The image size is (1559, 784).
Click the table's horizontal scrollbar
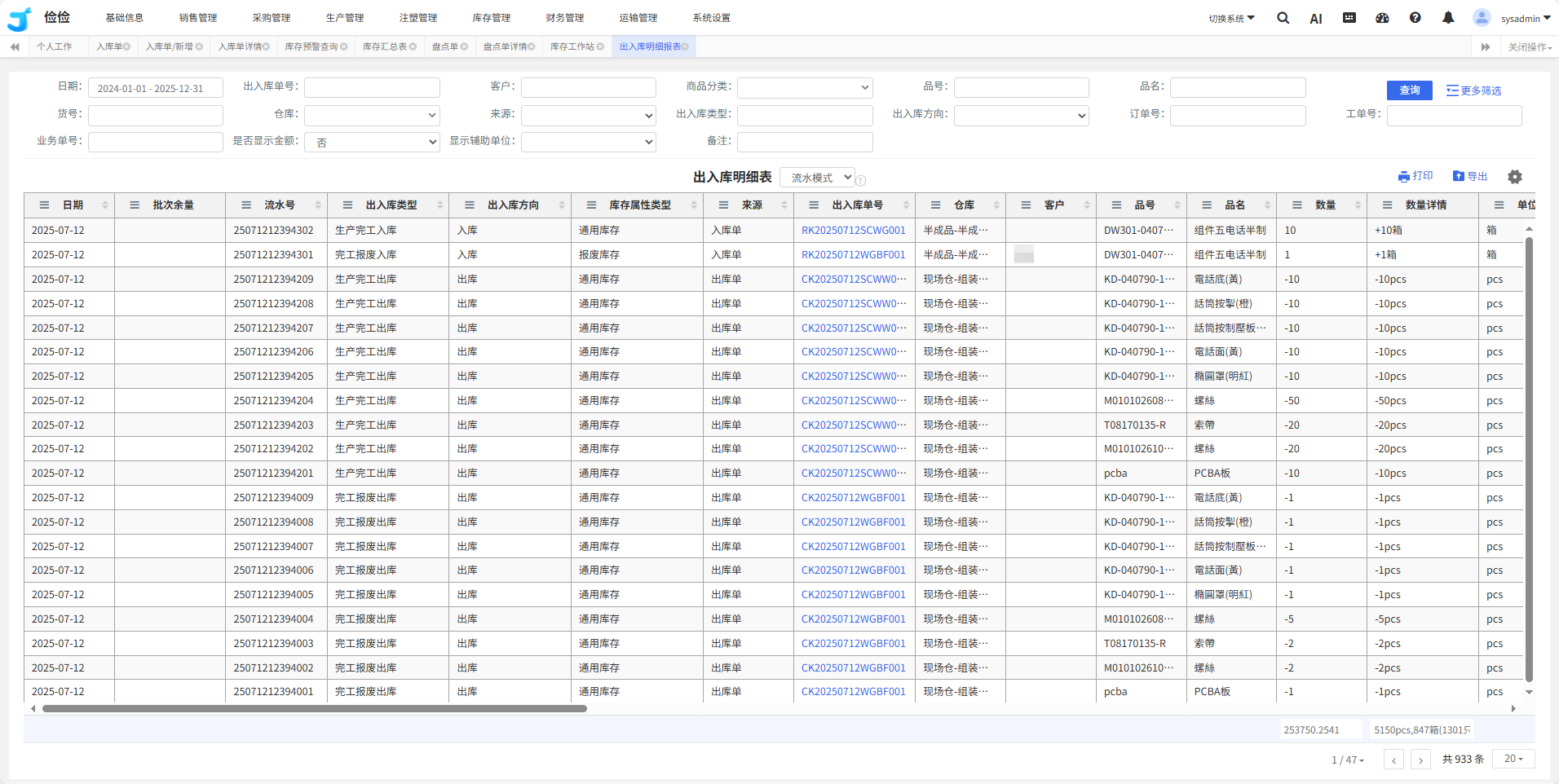(314, 709)
